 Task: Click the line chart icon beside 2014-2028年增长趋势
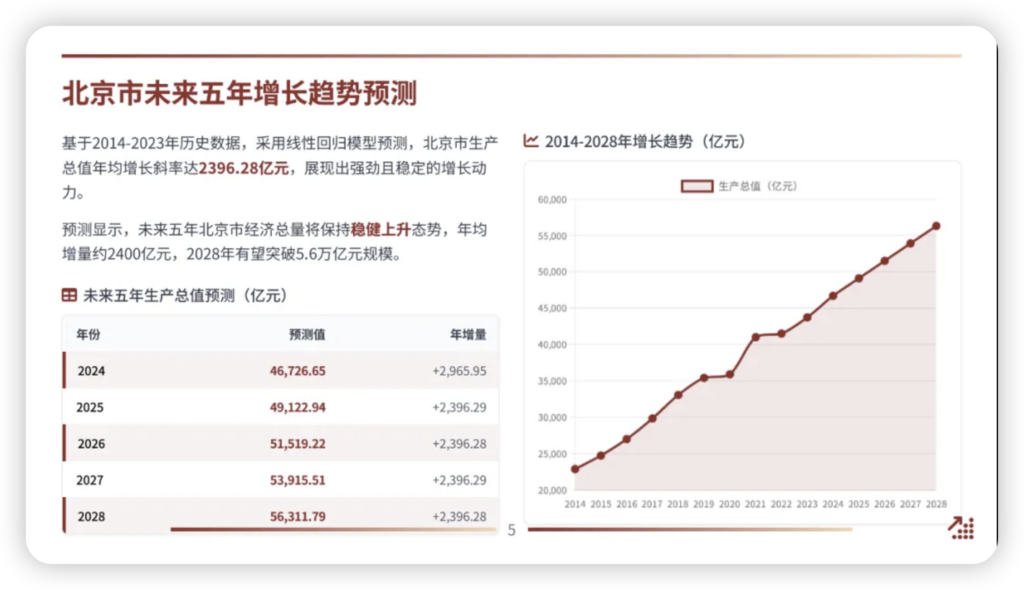532,142
